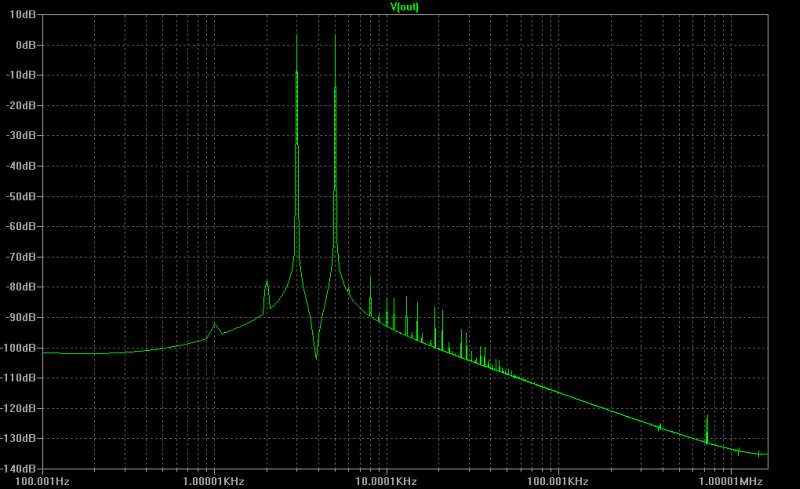Click the 10dB axis label
The height and width of the screenshot is (489, 800).
pyautogui.click(x=22, y=15)
